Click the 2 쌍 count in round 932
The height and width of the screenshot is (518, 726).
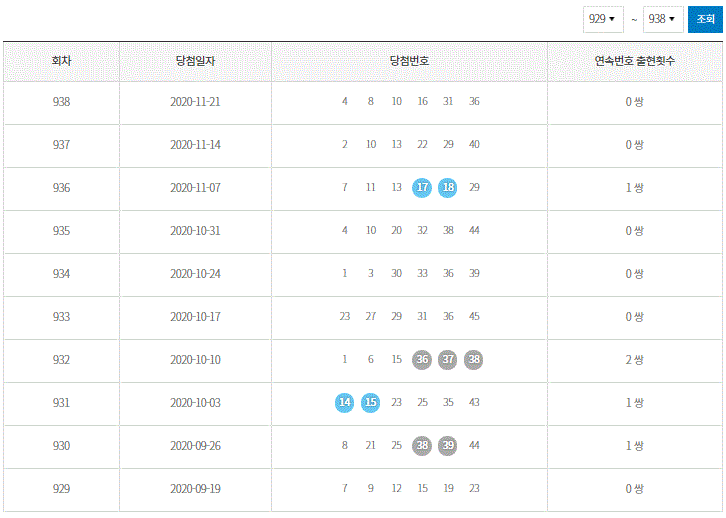point(635,360)
